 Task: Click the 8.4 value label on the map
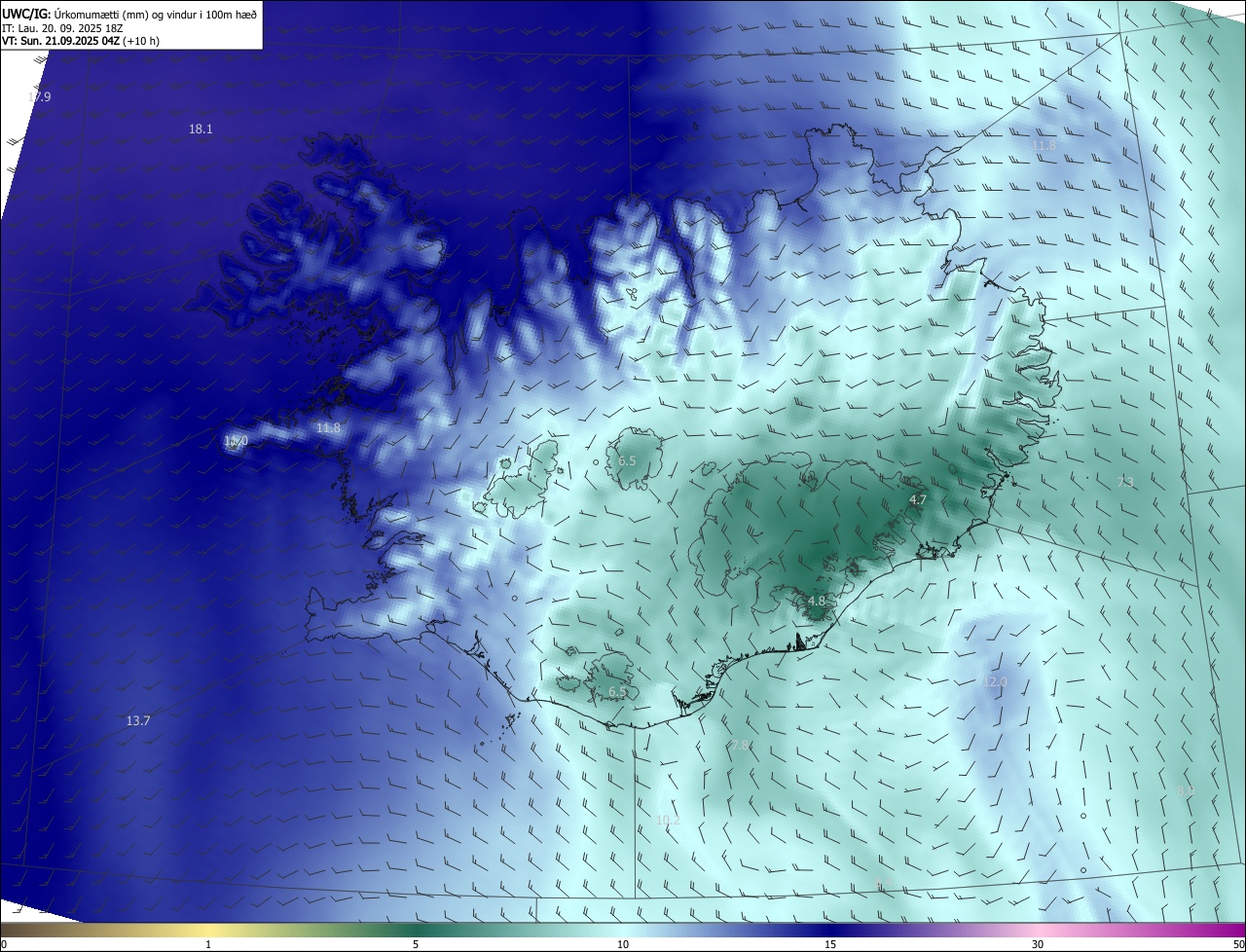(x=883, y=883)
